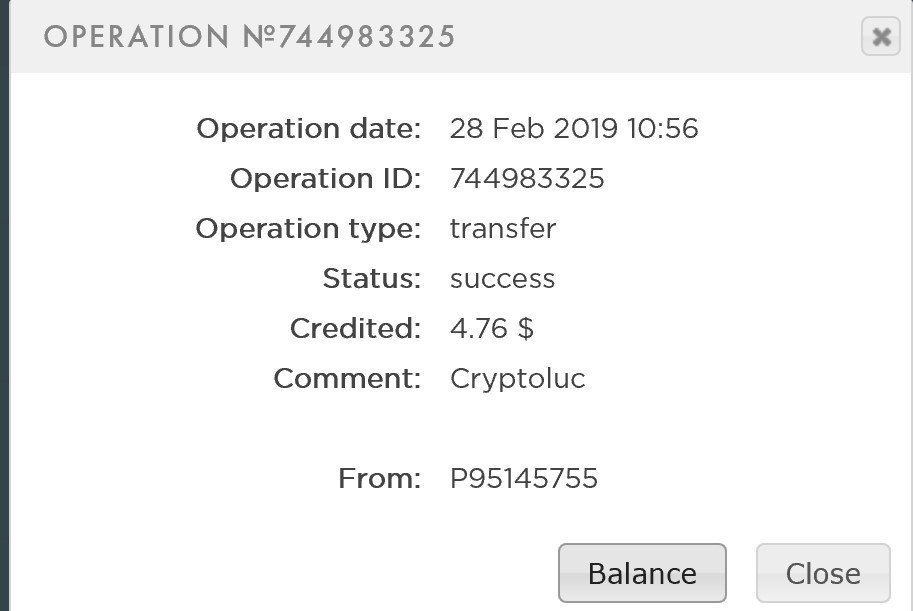The image size is (913, 611).
Task: Select the Operation ID value 744983325
Action: point(527,179)
